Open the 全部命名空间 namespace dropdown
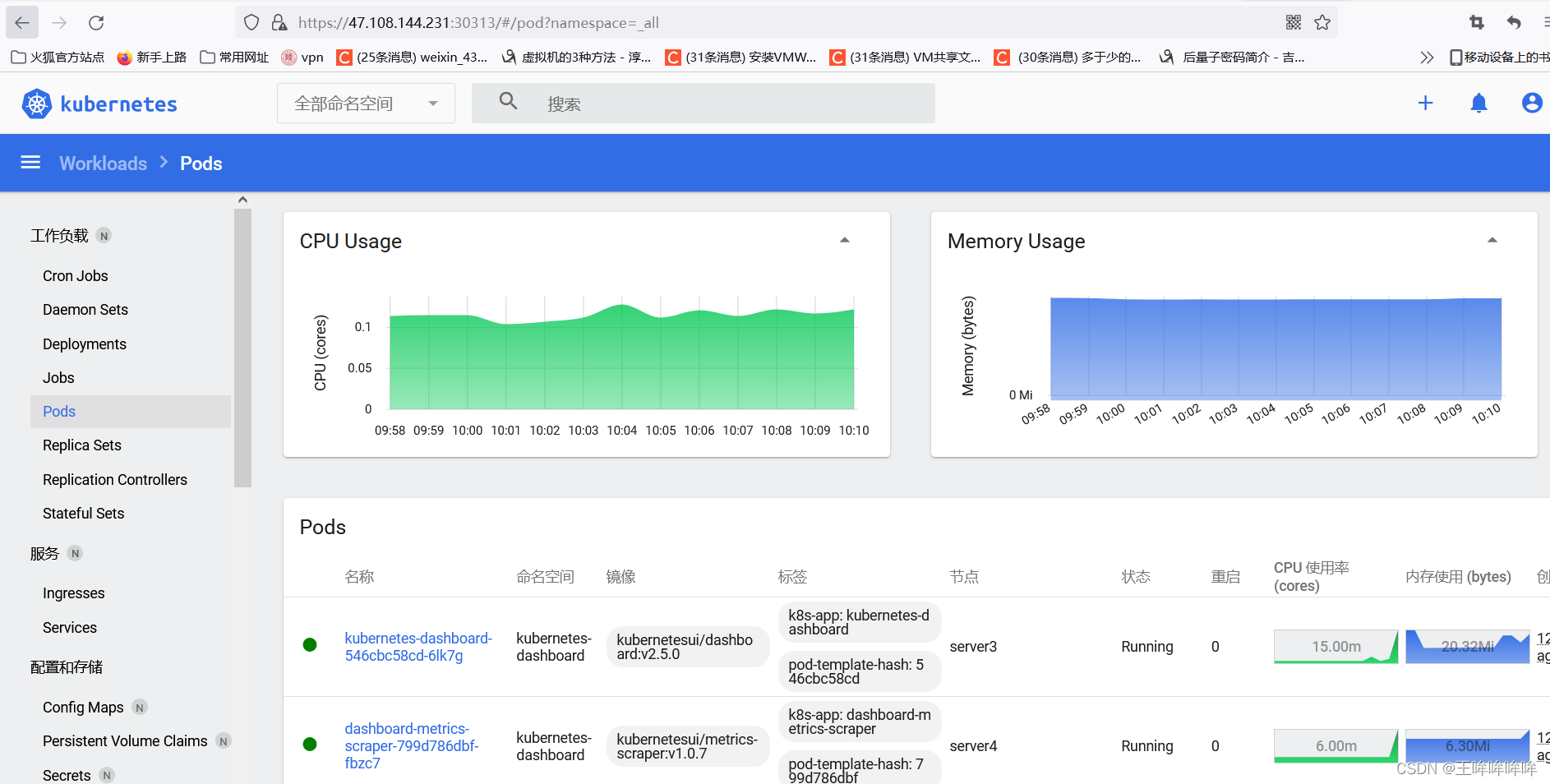 coord(366,104)
